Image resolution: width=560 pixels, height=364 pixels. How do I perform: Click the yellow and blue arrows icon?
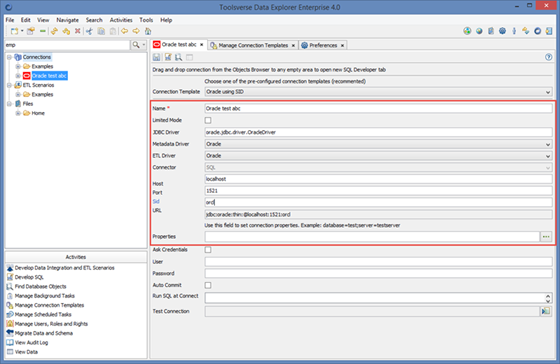[x=526, y=31]
